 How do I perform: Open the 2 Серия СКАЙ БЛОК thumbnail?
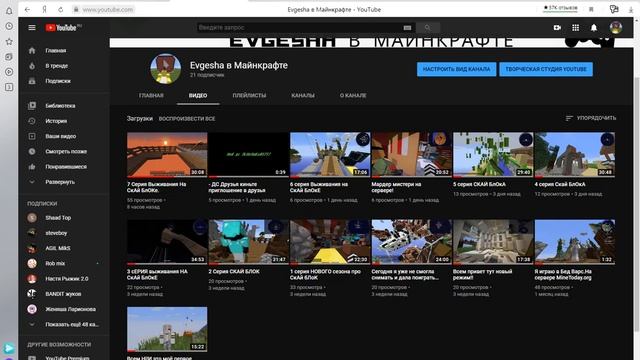[x=249, y=242]
